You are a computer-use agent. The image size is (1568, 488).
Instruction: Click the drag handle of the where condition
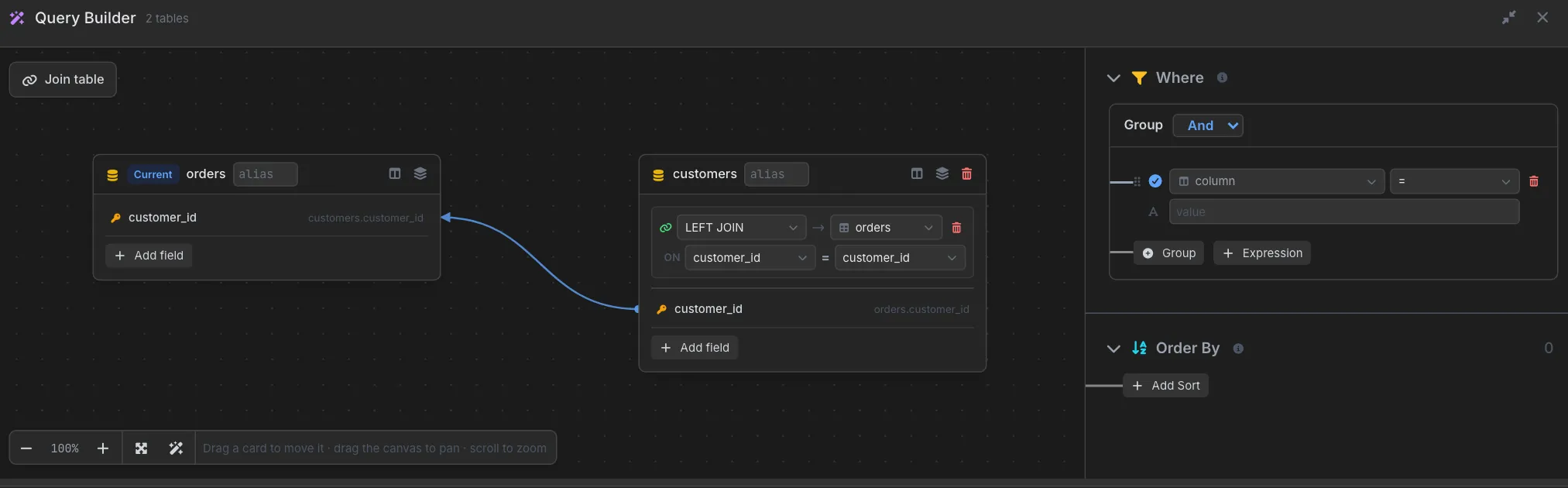tap(1137, 181)
